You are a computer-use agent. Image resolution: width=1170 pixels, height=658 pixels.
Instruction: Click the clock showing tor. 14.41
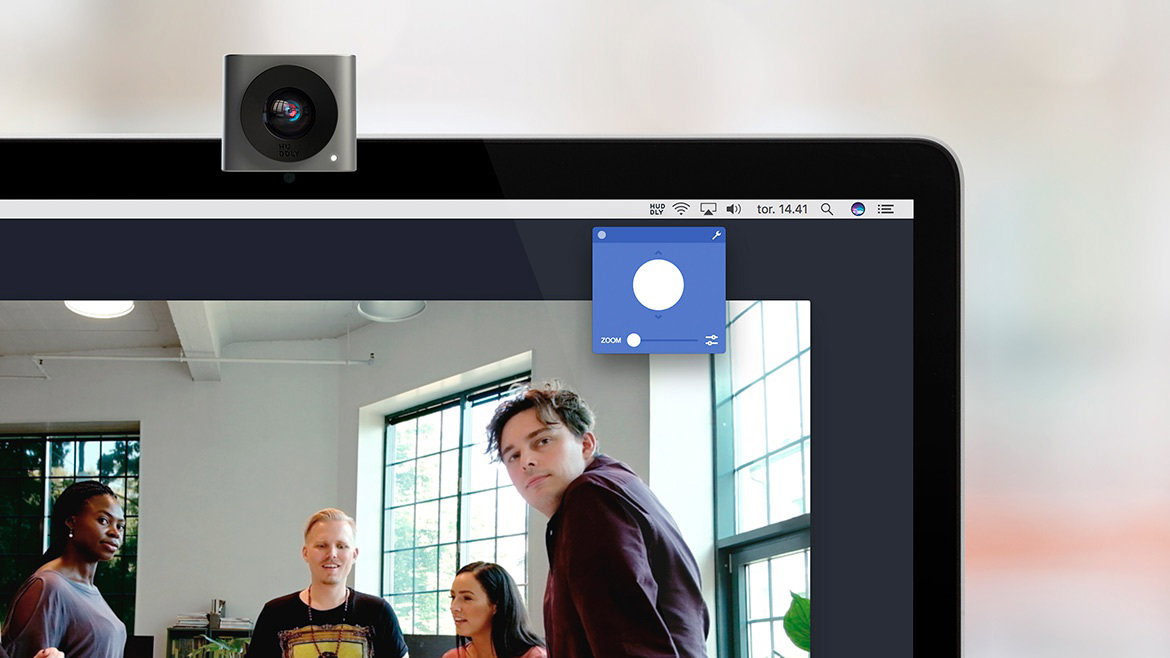pos(782,209)
